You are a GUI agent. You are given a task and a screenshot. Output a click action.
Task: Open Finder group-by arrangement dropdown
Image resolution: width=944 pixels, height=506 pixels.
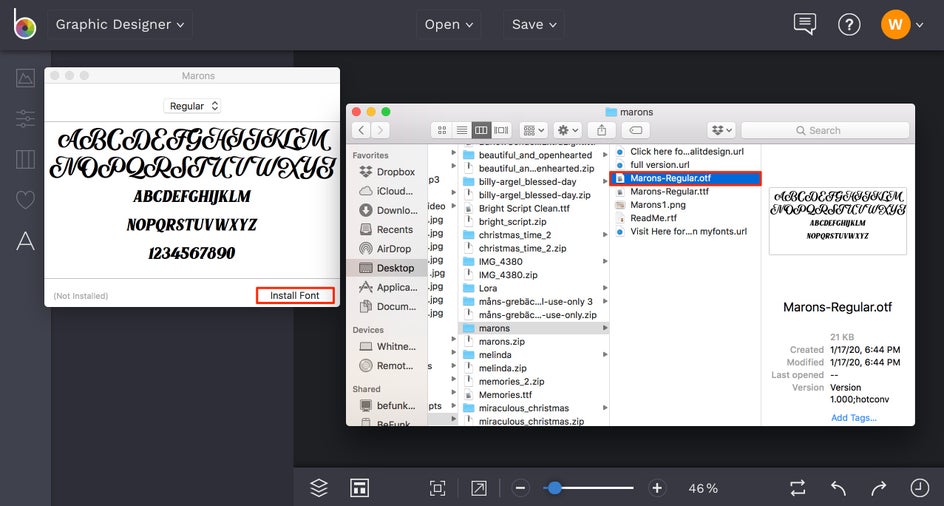[x=533, y=130]
